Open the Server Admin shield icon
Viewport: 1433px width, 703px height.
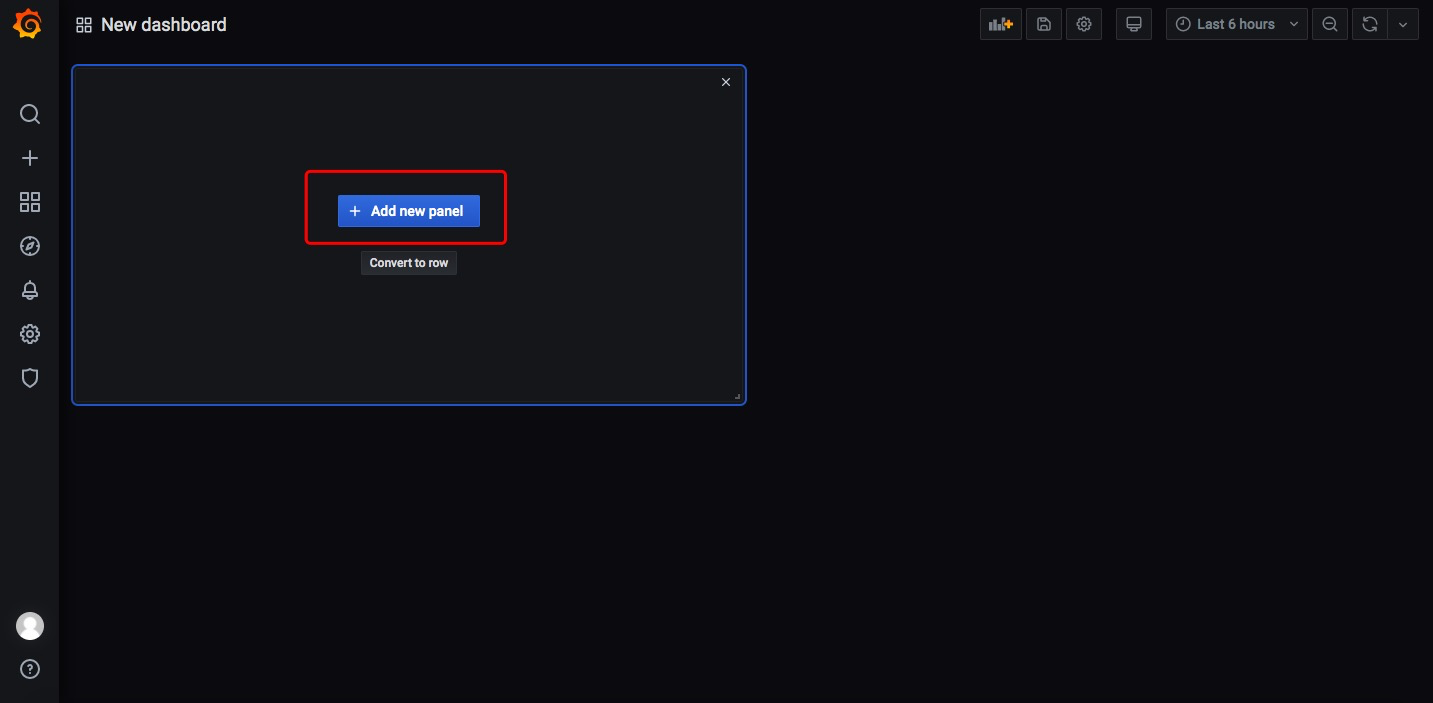tap(30, 378)
